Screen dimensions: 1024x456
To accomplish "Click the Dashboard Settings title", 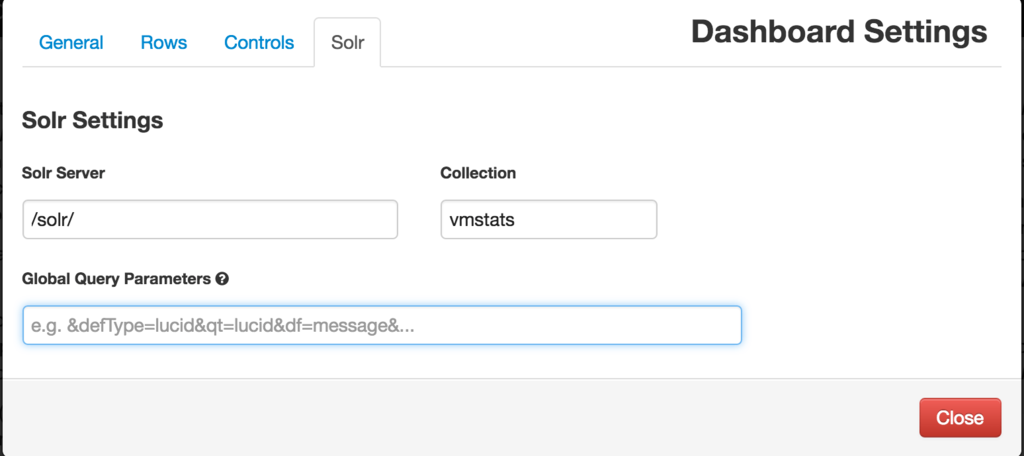I will (839, 31).
